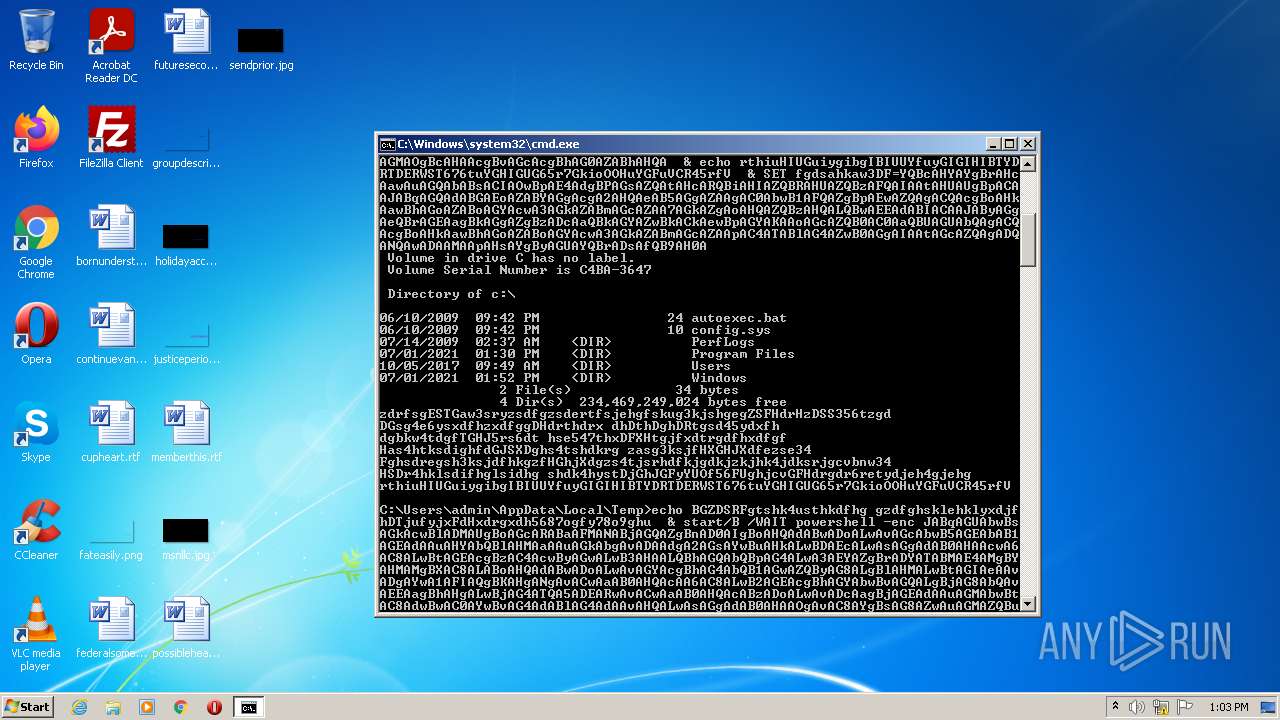1280x720 pixels.
Task: Launch FileZilla Client shortcut
Action: pos(111,138)
